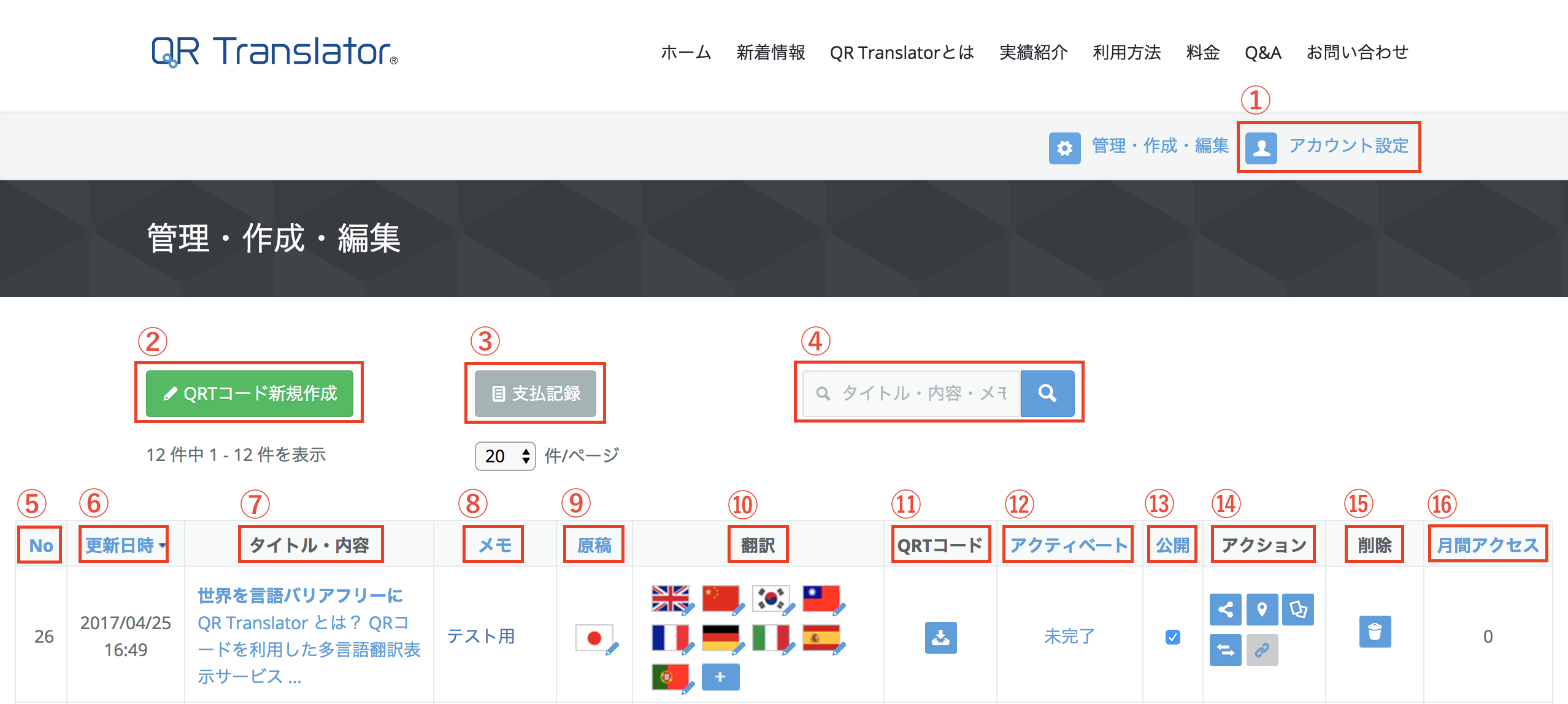Click the 公開 column header
1568x704 pixels.
[x=1172, y=545]
